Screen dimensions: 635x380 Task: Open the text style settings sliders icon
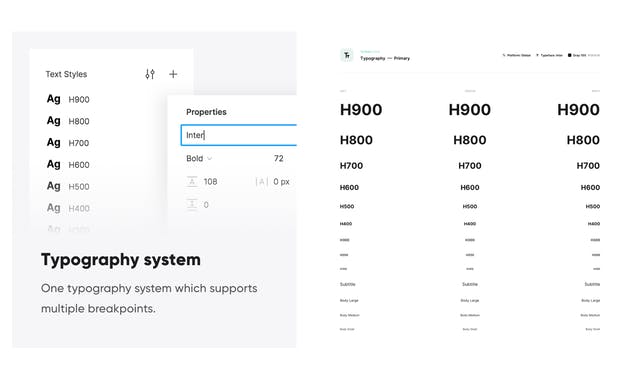[150, 74]
